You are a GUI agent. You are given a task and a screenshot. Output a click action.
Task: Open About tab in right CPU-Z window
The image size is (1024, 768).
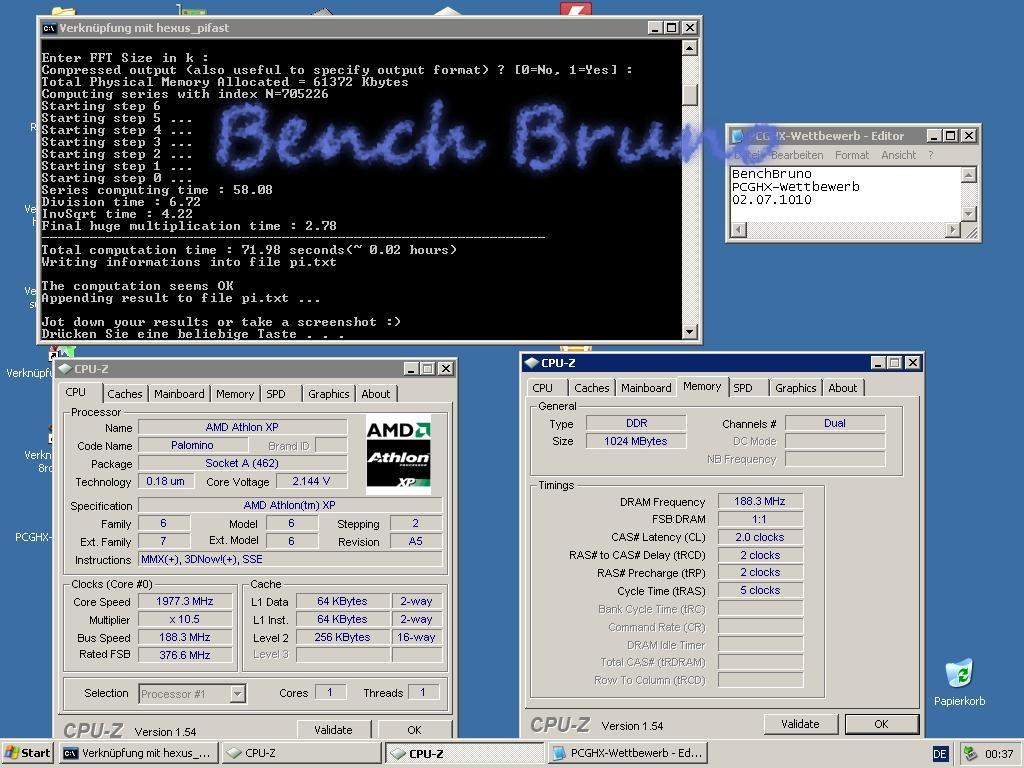coord(842,388)
